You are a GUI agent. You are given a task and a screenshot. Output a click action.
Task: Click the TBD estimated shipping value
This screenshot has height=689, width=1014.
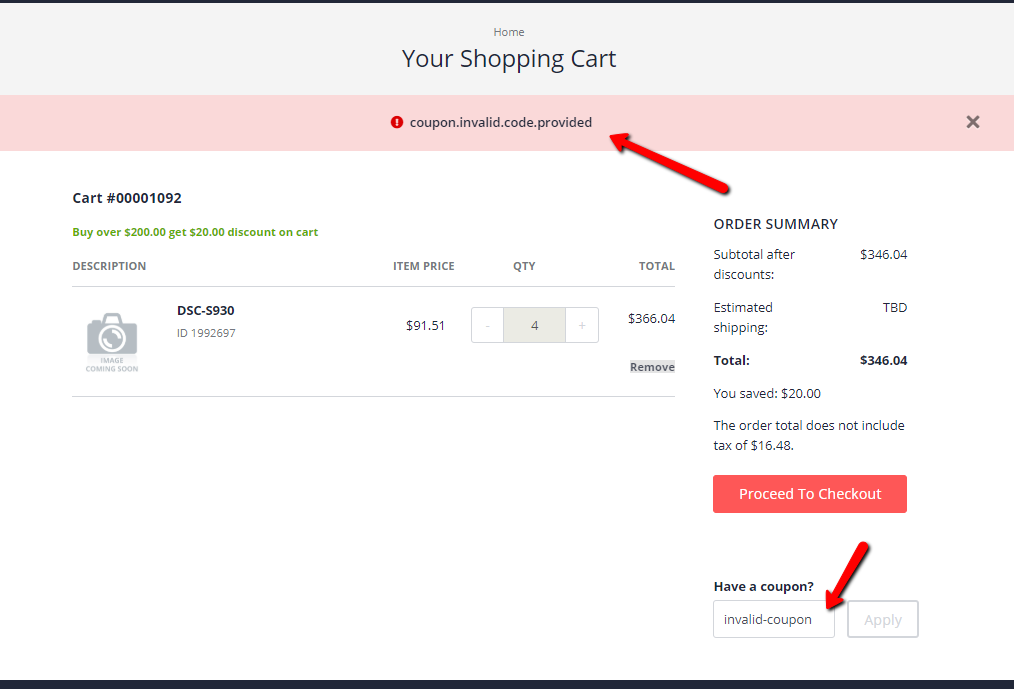point(895,307)
